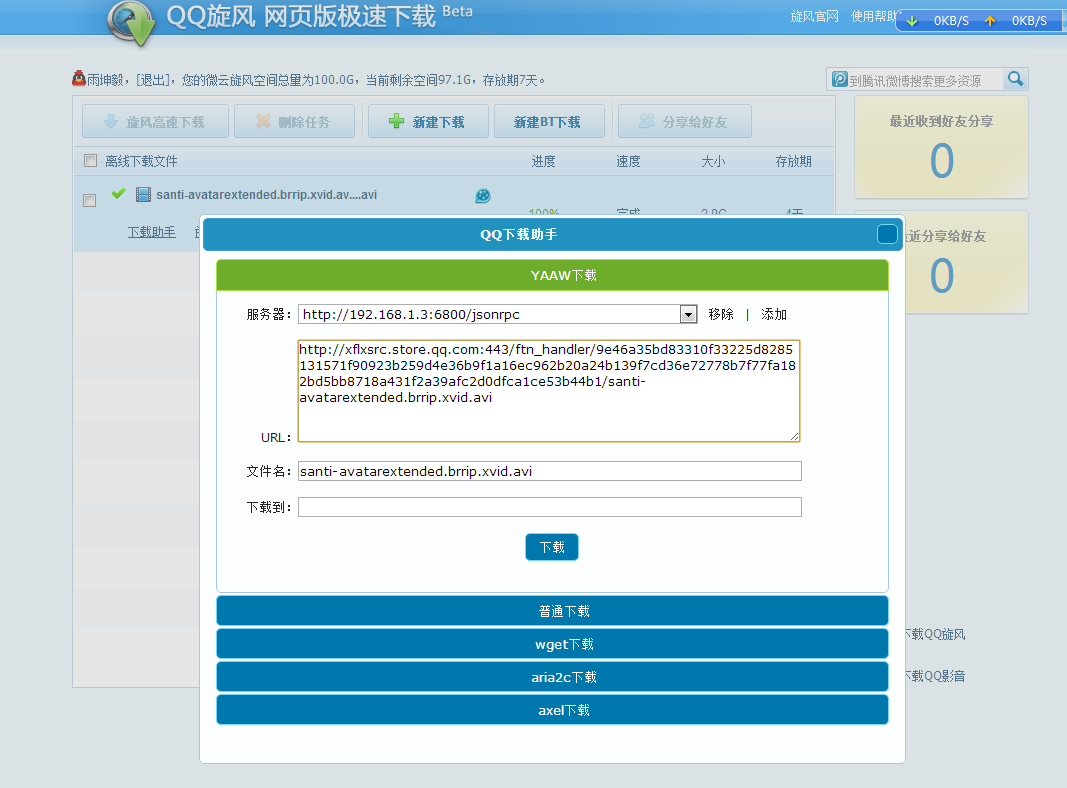Click the 新建BT下载 button

tap(549, 121)
